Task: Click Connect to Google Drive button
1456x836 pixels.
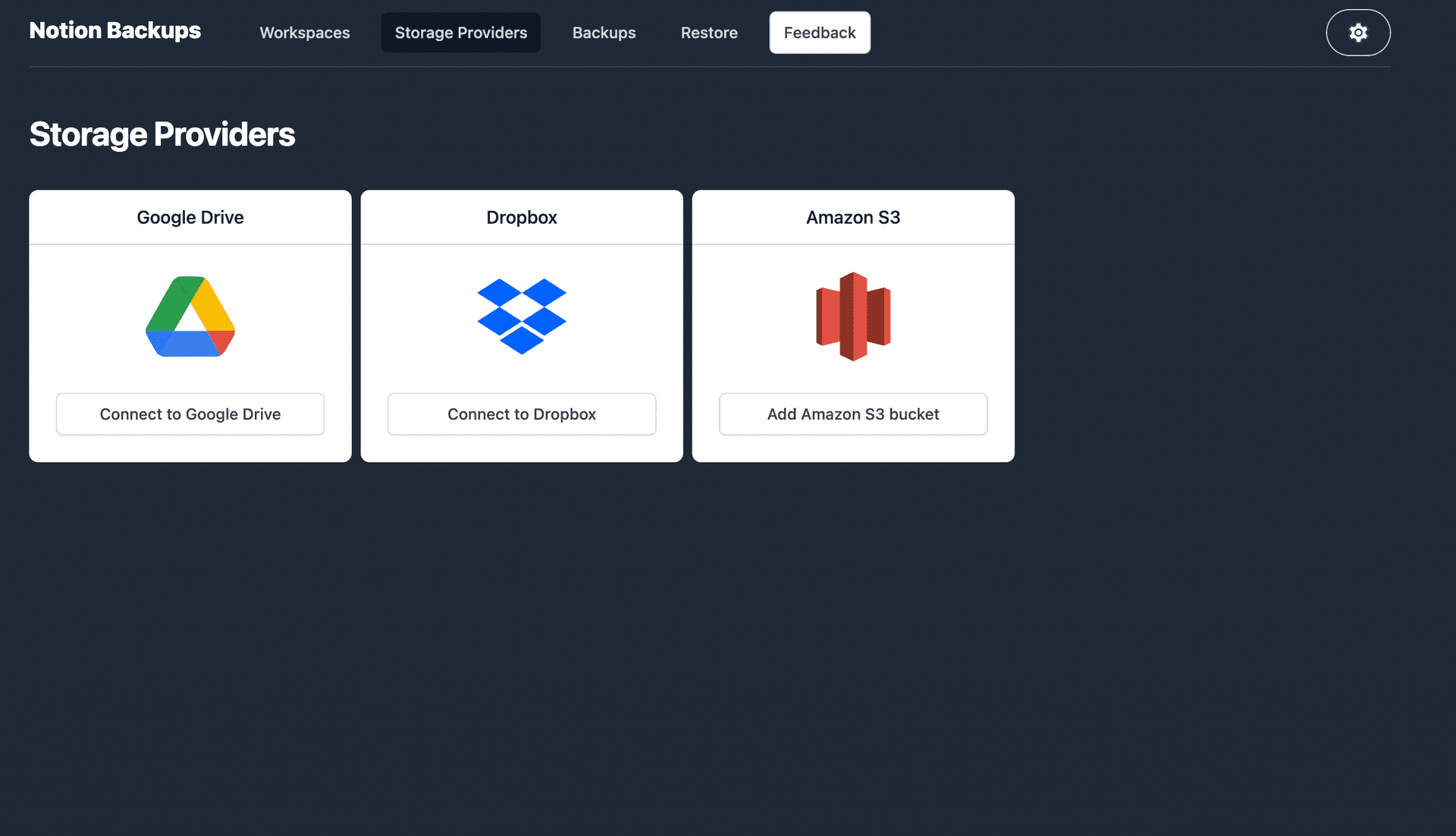Action: [190, 414]
